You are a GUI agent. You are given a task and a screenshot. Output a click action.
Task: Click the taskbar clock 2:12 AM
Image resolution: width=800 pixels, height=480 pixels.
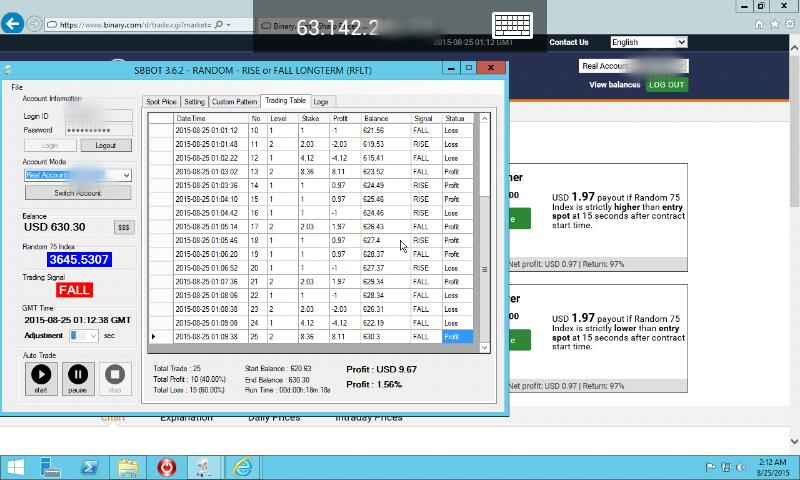click(772, 462)
